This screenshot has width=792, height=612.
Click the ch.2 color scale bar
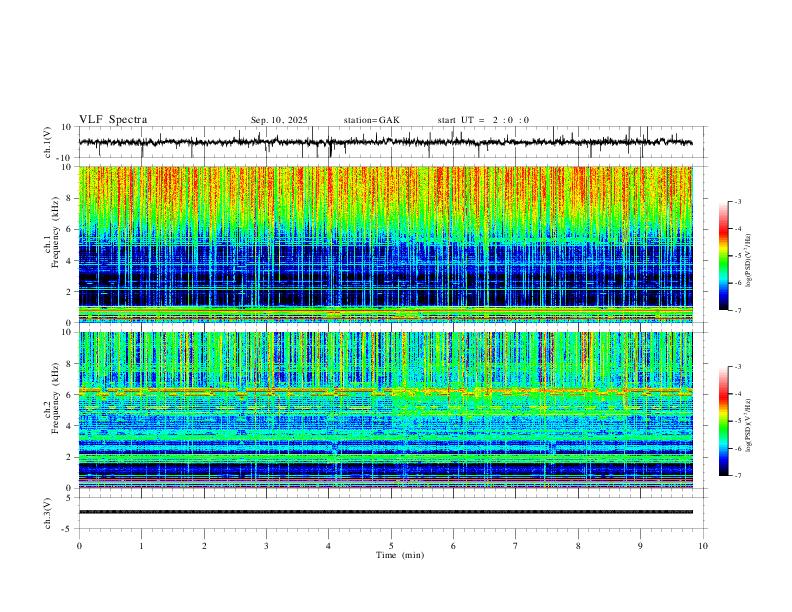[x=724, y=421]
